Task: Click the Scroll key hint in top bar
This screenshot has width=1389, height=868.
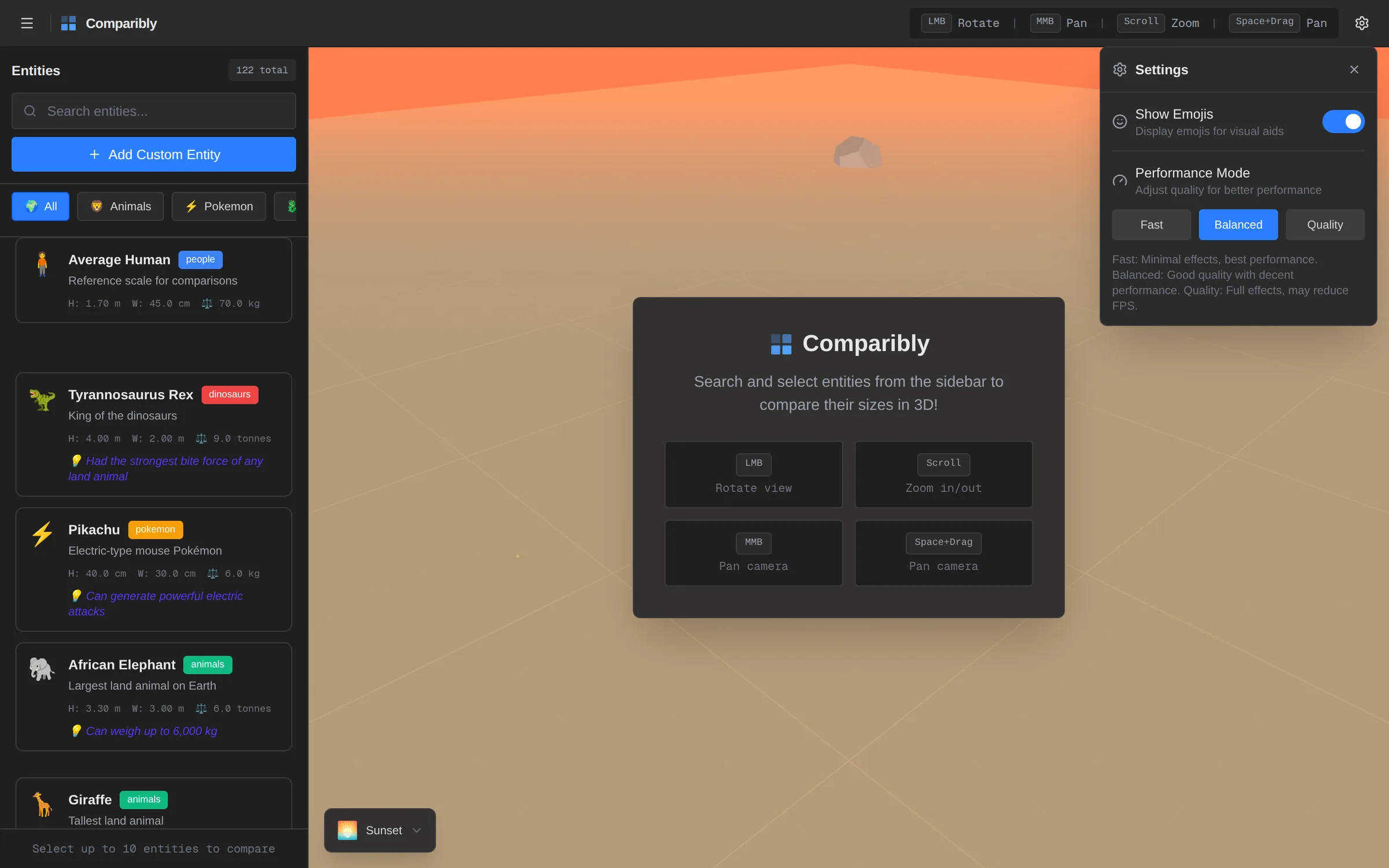Action: (x=1141, y=22)
